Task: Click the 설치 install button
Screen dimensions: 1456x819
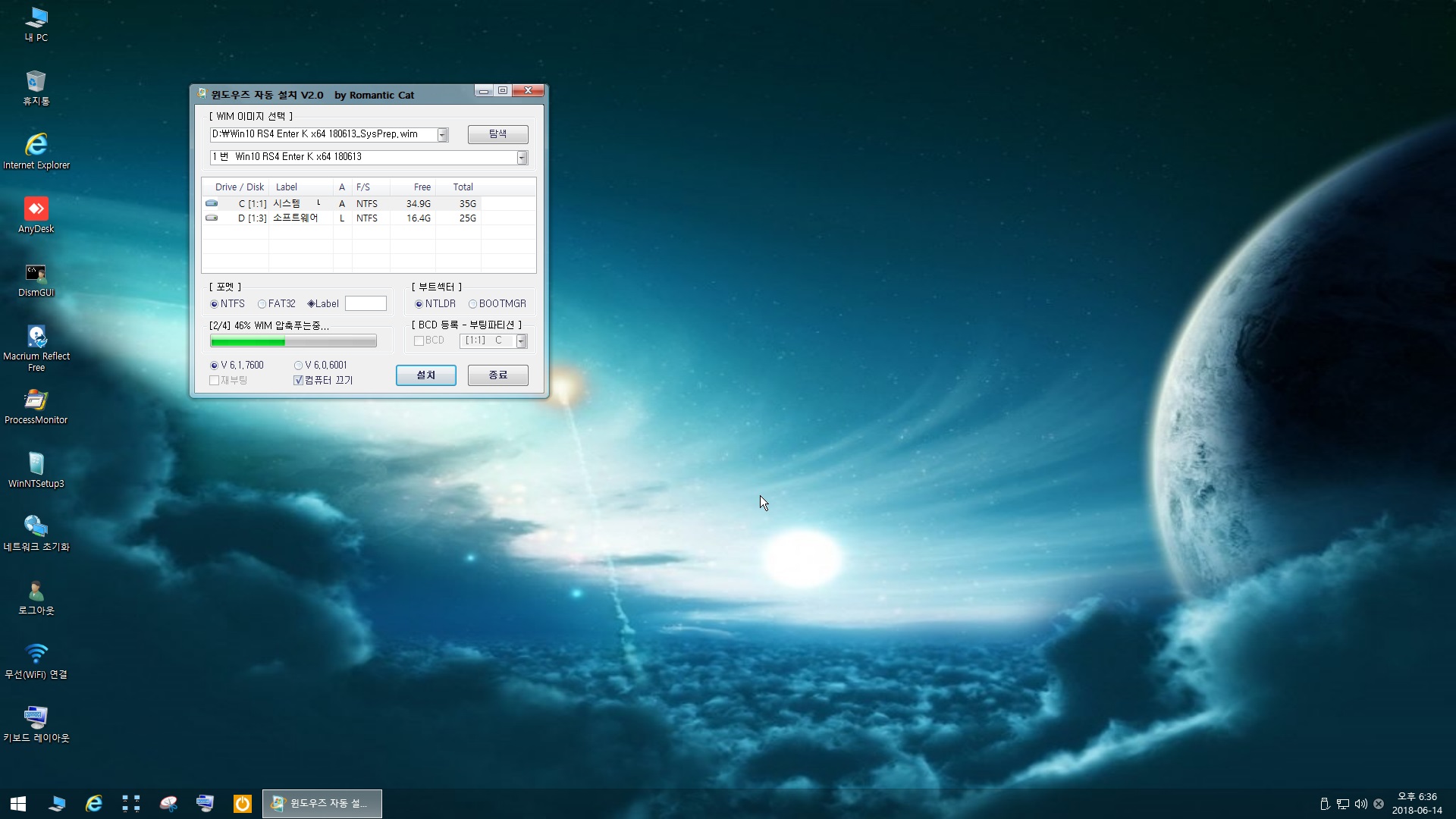Action: click(425, 375)
